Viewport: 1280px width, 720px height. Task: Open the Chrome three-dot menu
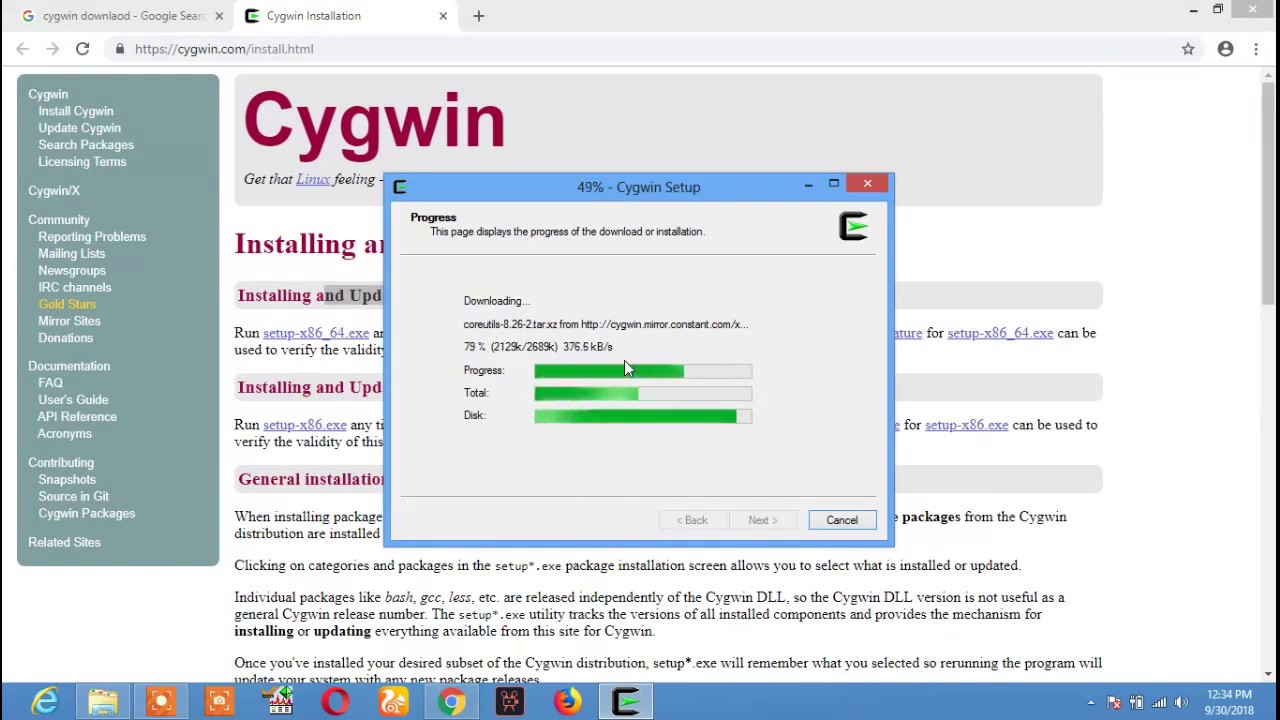pyautogui.click(x=1256, y=48)
